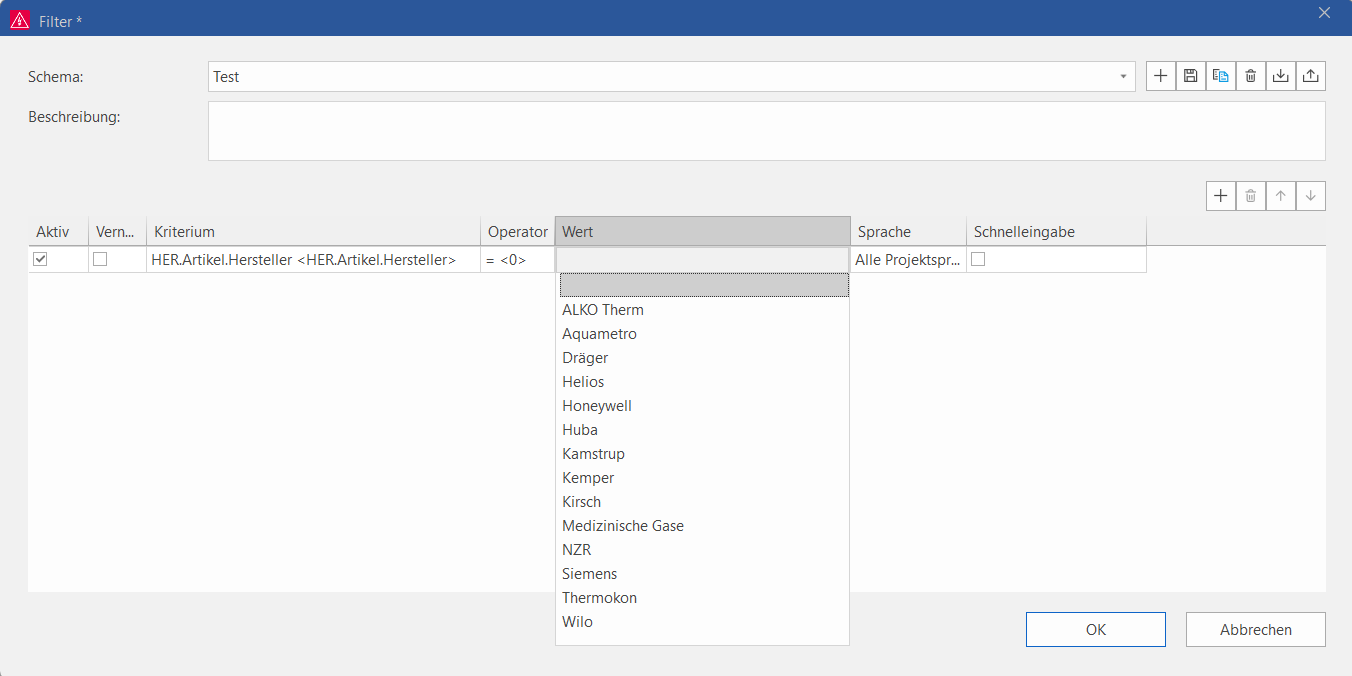1352x676 pixels.
Task: Open the Operator cell selection
Action: (x=516, y=260)
